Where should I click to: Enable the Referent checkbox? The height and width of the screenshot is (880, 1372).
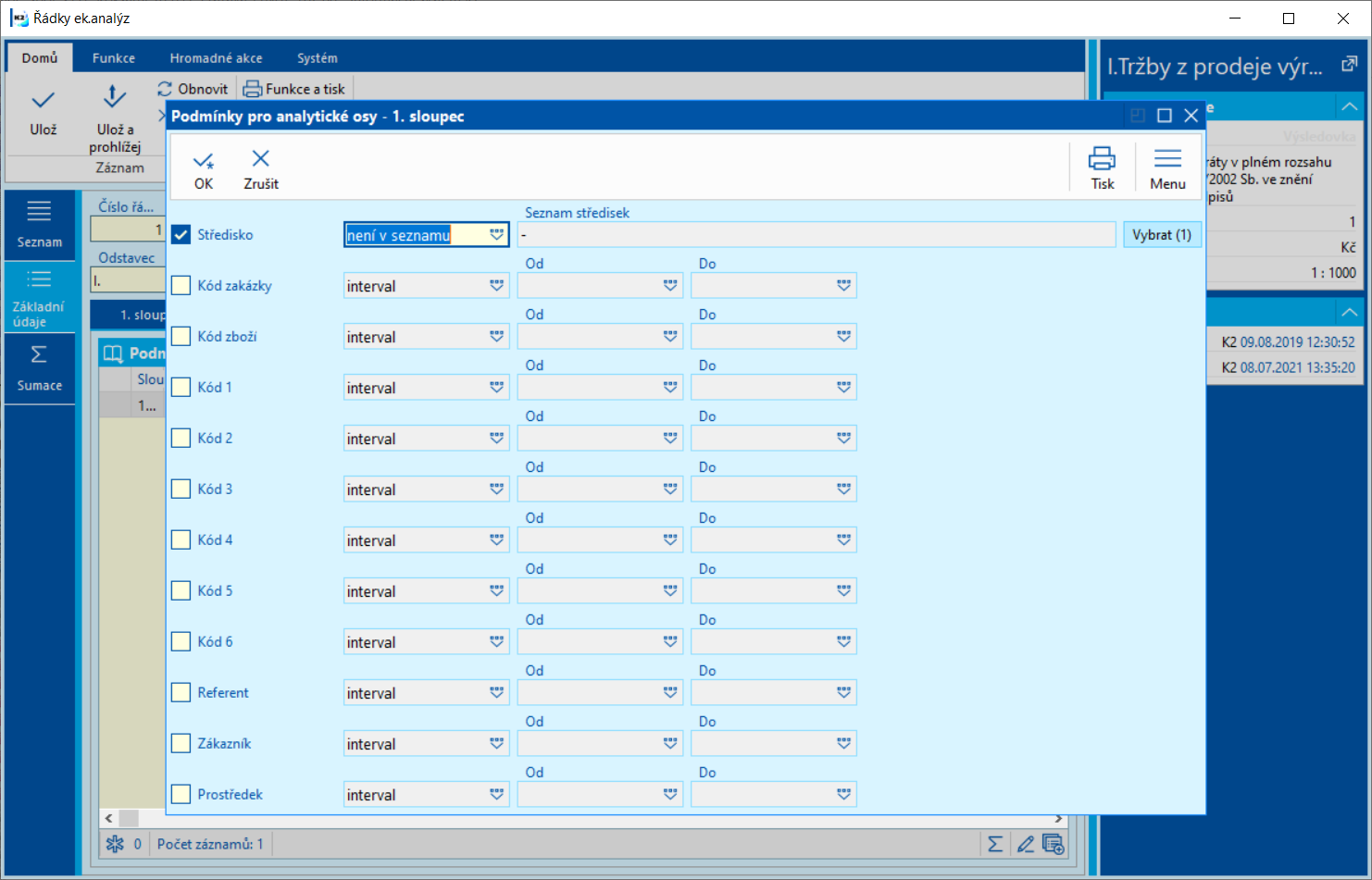[x=181, y=693]
